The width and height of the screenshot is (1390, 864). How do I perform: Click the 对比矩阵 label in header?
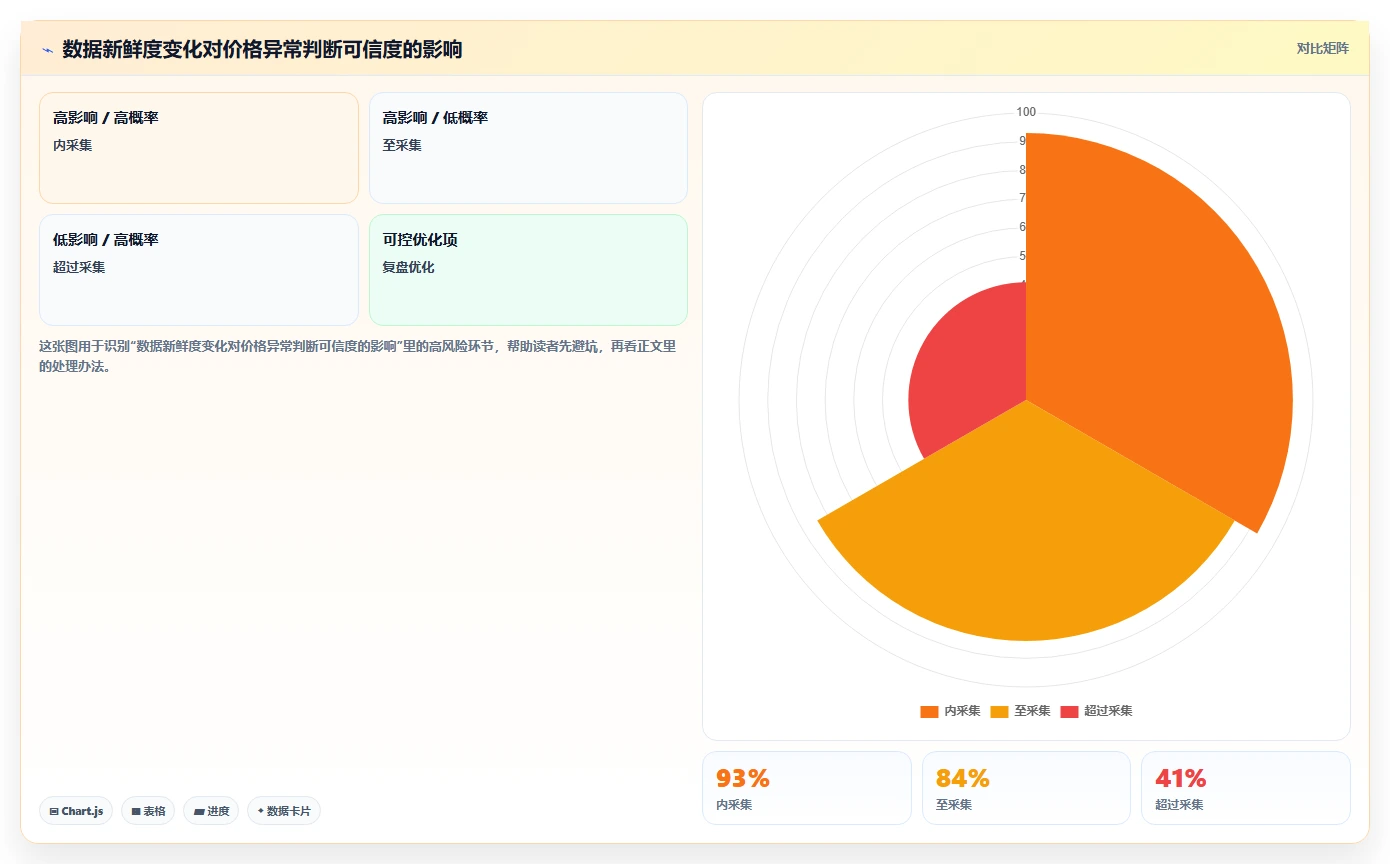[1322, 48]
